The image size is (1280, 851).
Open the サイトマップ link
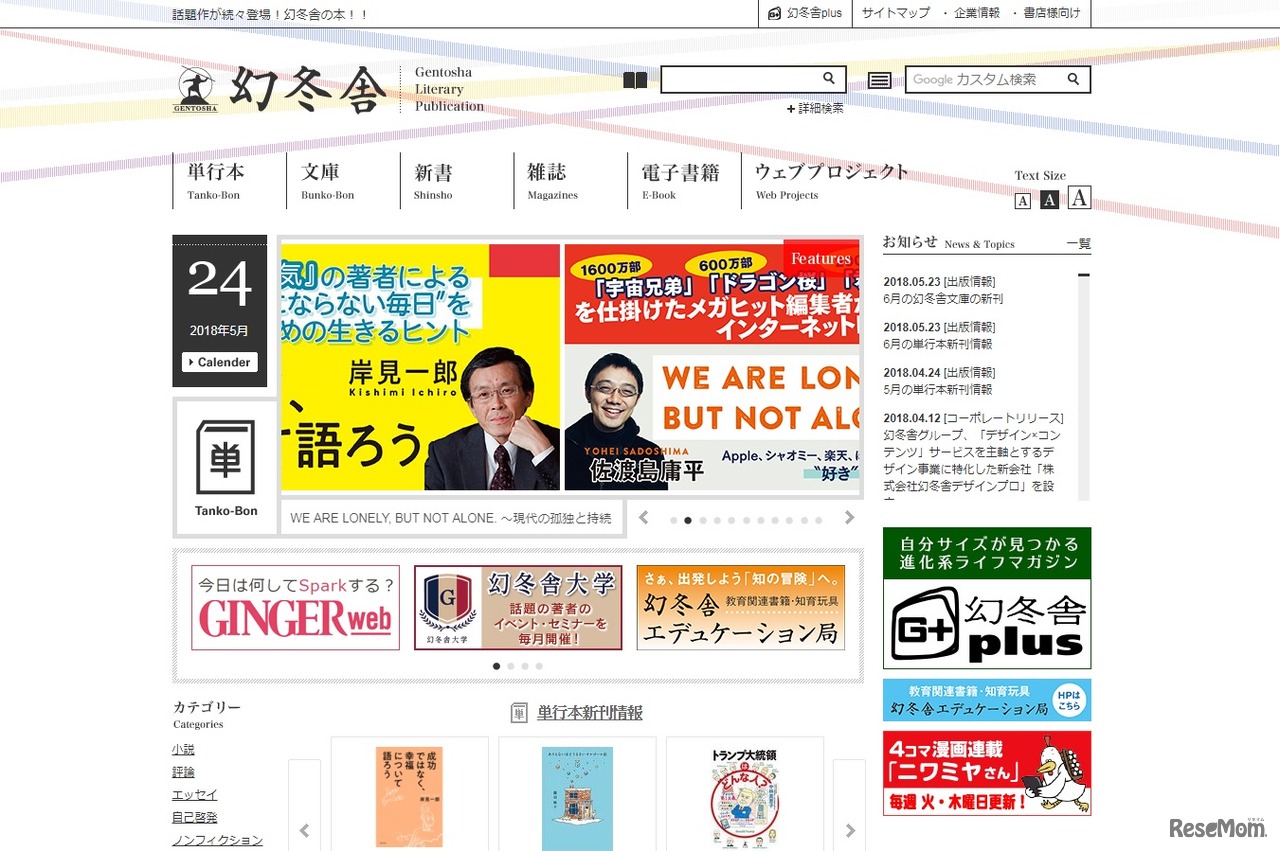(896, 13)
